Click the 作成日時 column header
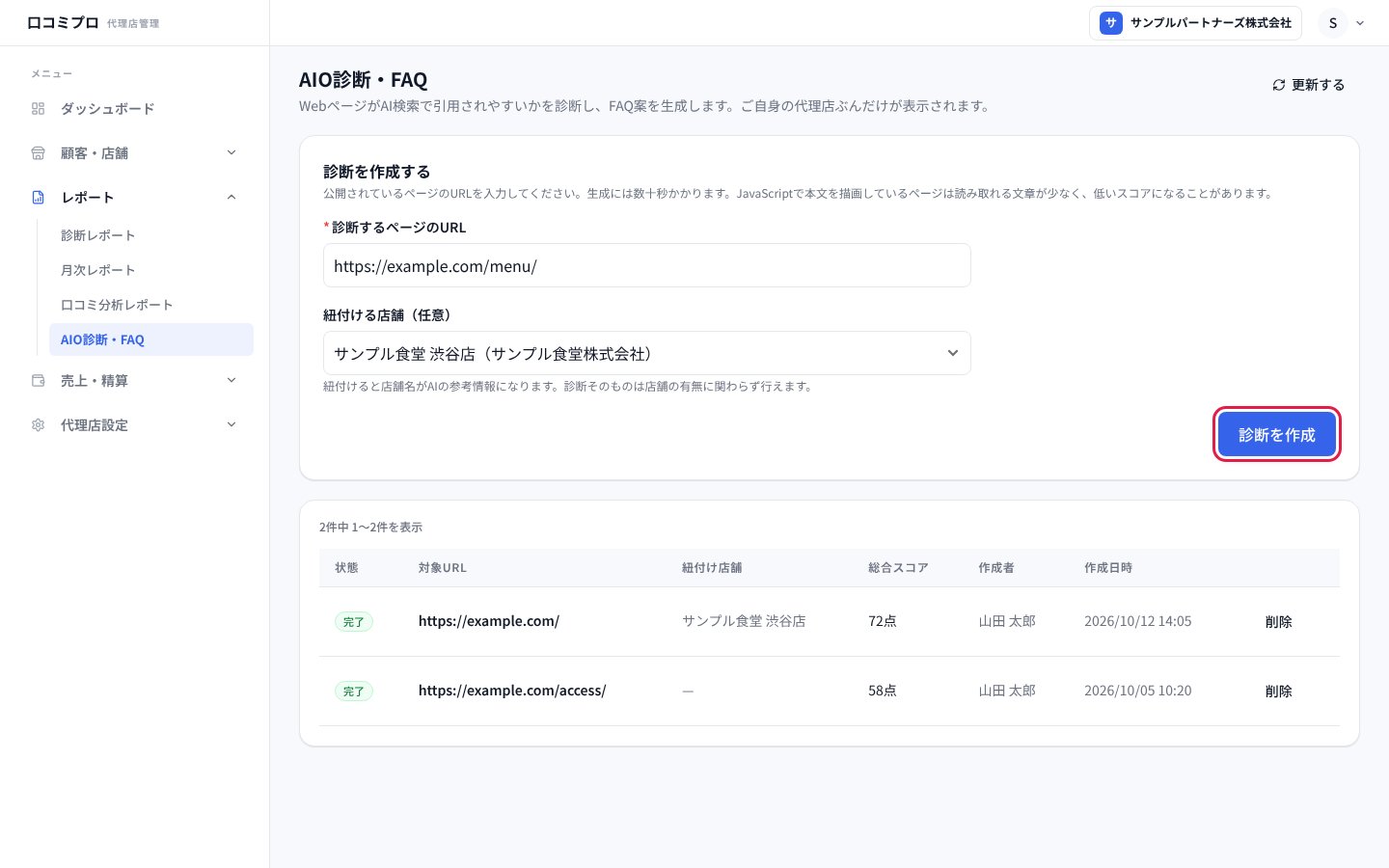Image resolution: width=1389 pixels, height=868 pixels. (x=1108, y=568)
